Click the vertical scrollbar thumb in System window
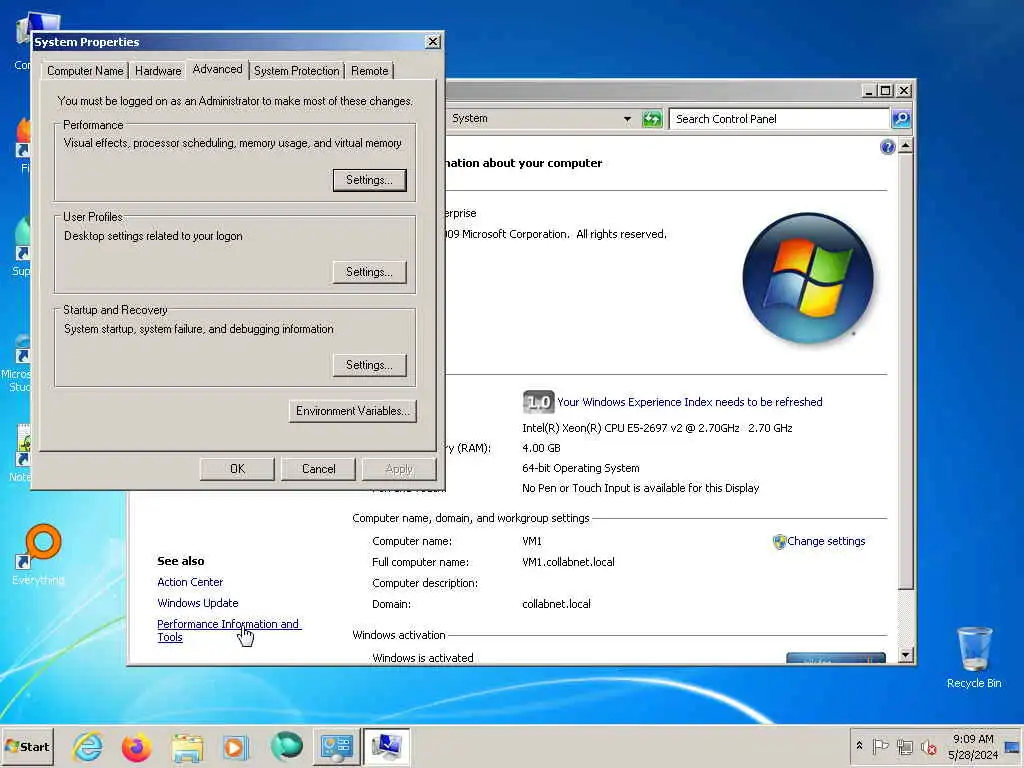 (x=905, y=371)
